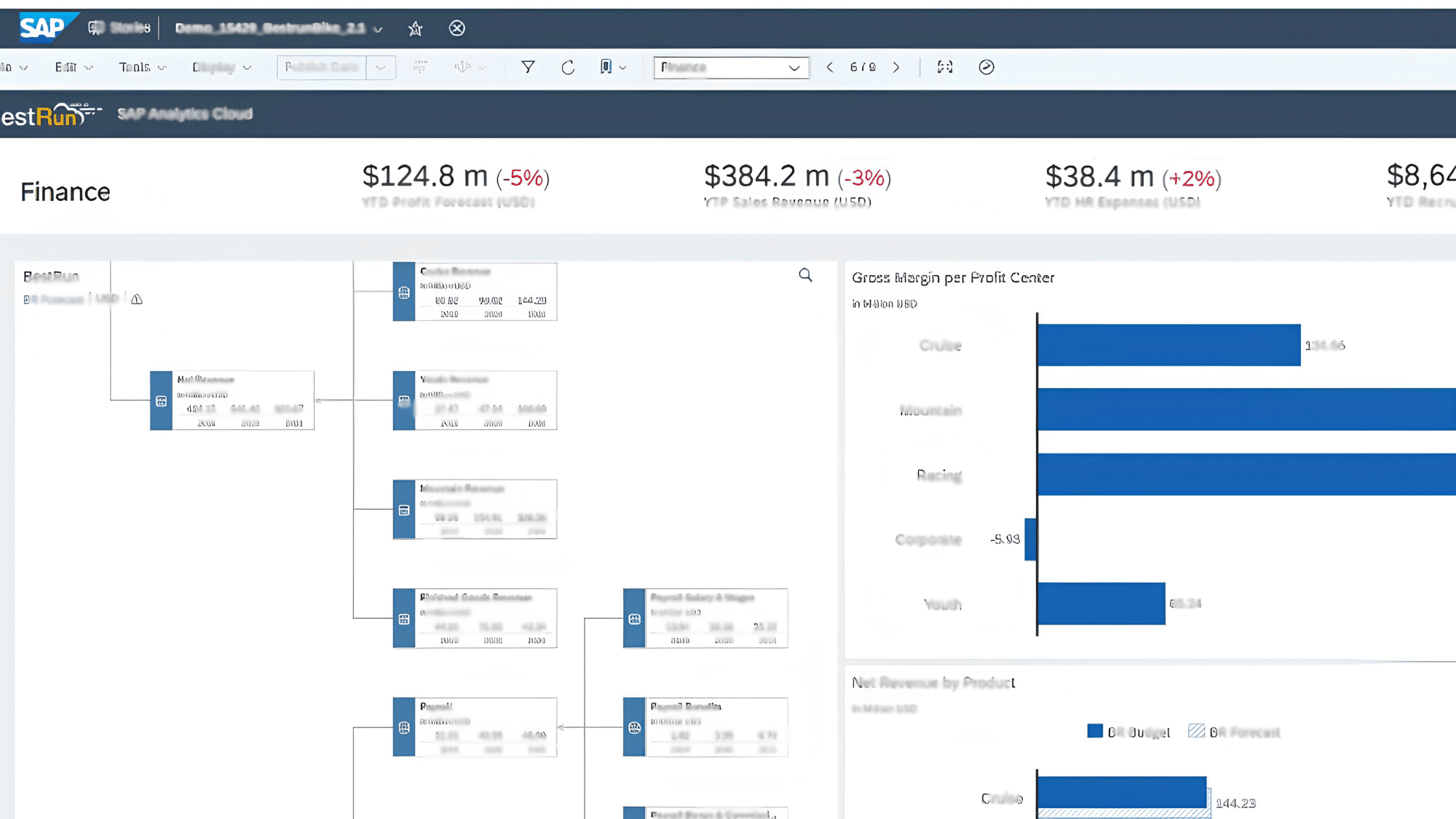Viewport: 1456px width, 819px height.
Task: Open the story Filter funnel icon
Action: pos(528,67)
